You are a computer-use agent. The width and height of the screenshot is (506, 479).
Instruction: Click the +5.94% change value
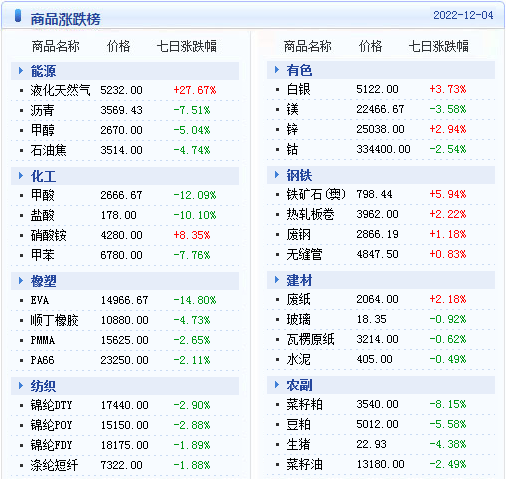pyautogui.click(x=448, y=194)
